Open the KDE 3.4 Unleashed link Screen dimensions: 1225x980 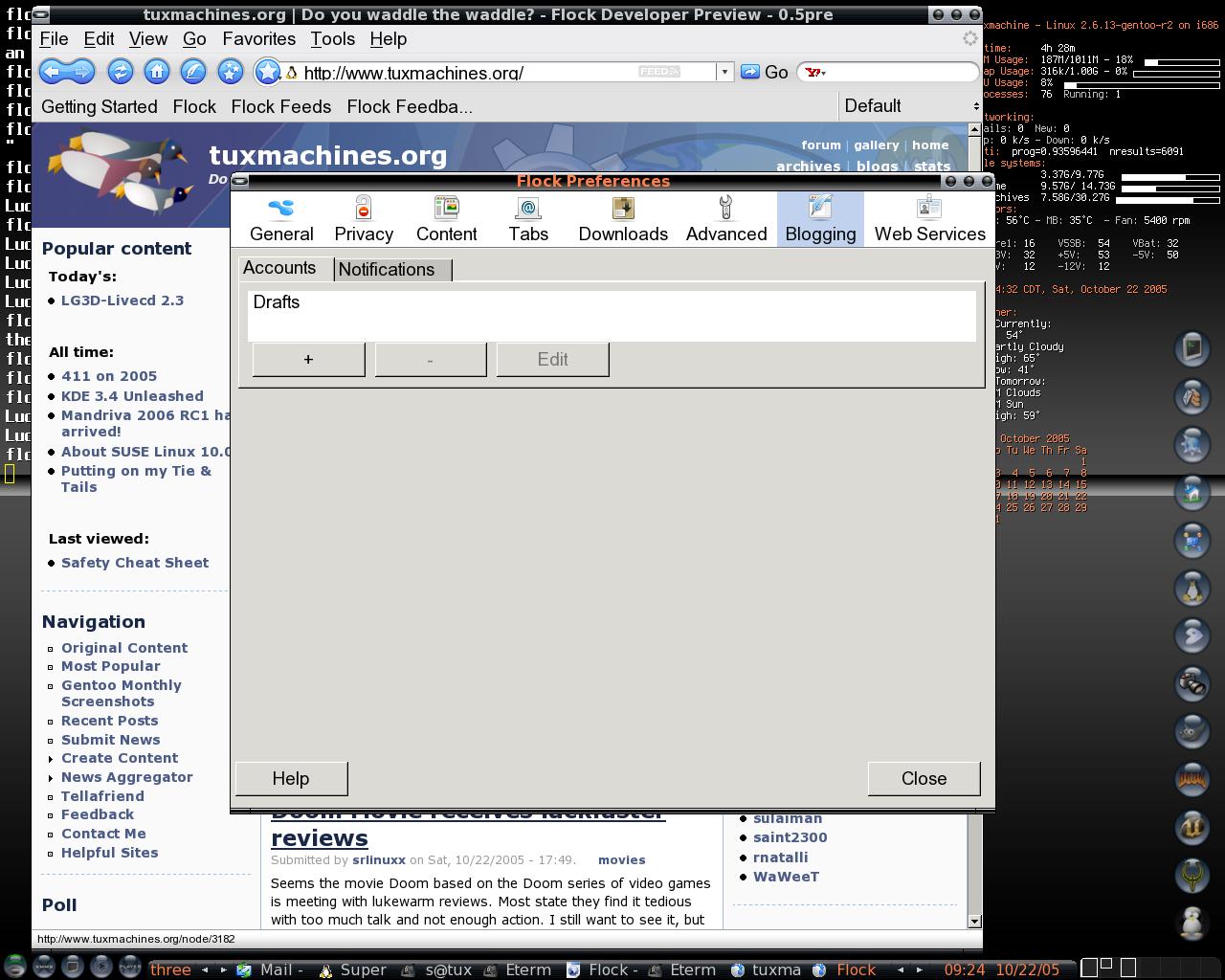(132, 396)
